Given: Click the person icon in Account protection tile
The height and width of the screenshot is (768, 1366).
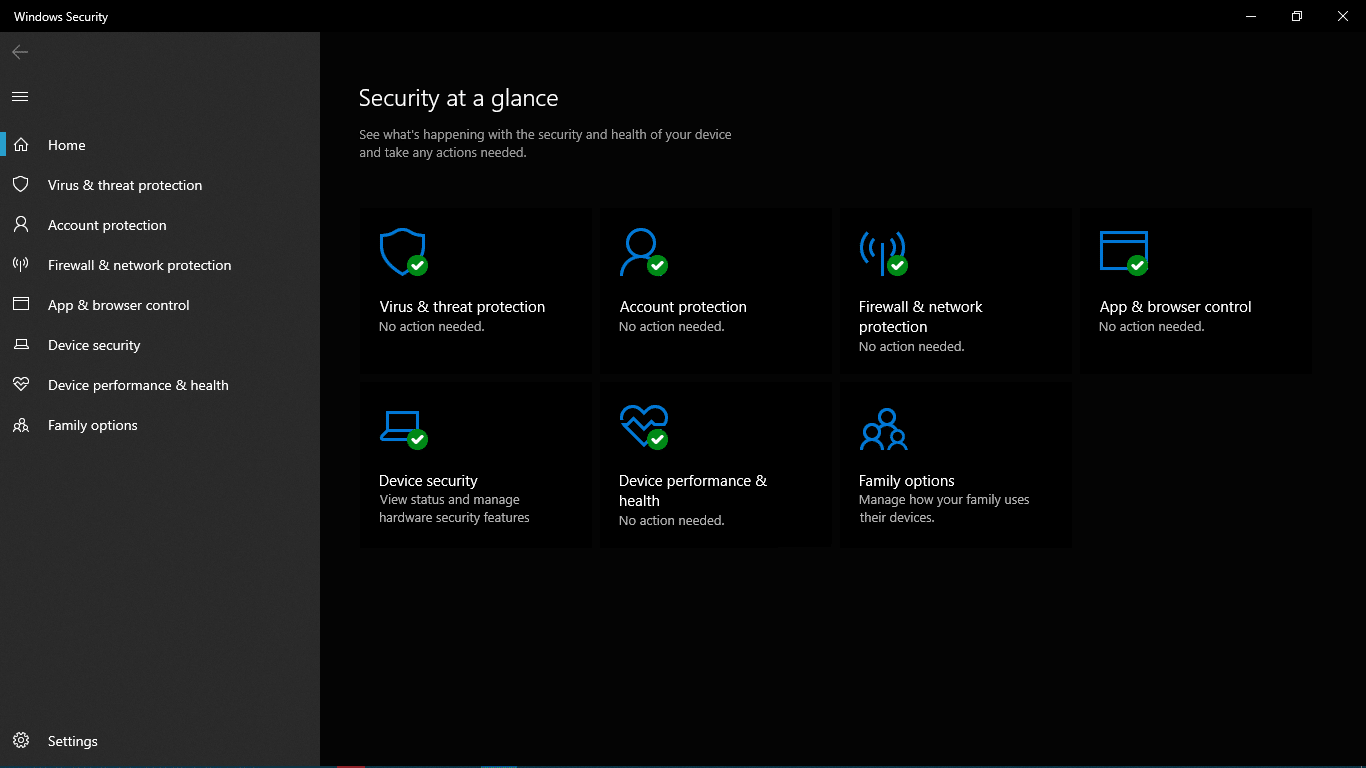Looking at the screenshot, I should click(641, 251).
